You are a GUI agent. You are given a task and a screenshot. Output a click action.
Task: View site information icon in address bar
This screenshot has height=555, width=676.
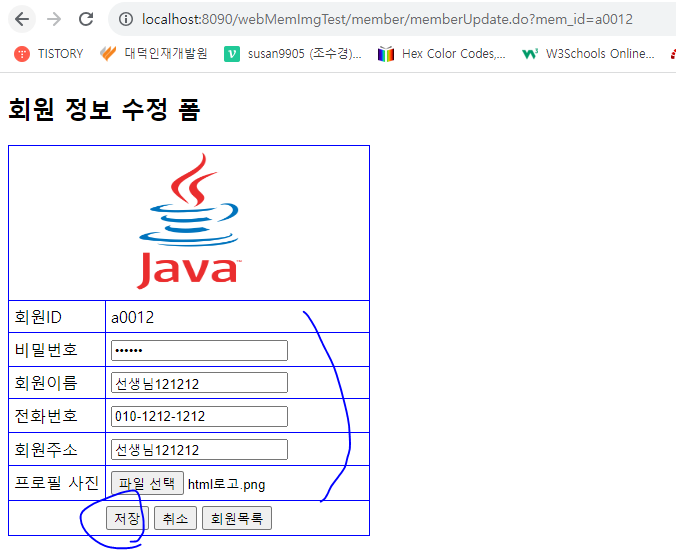click(126, 19)
